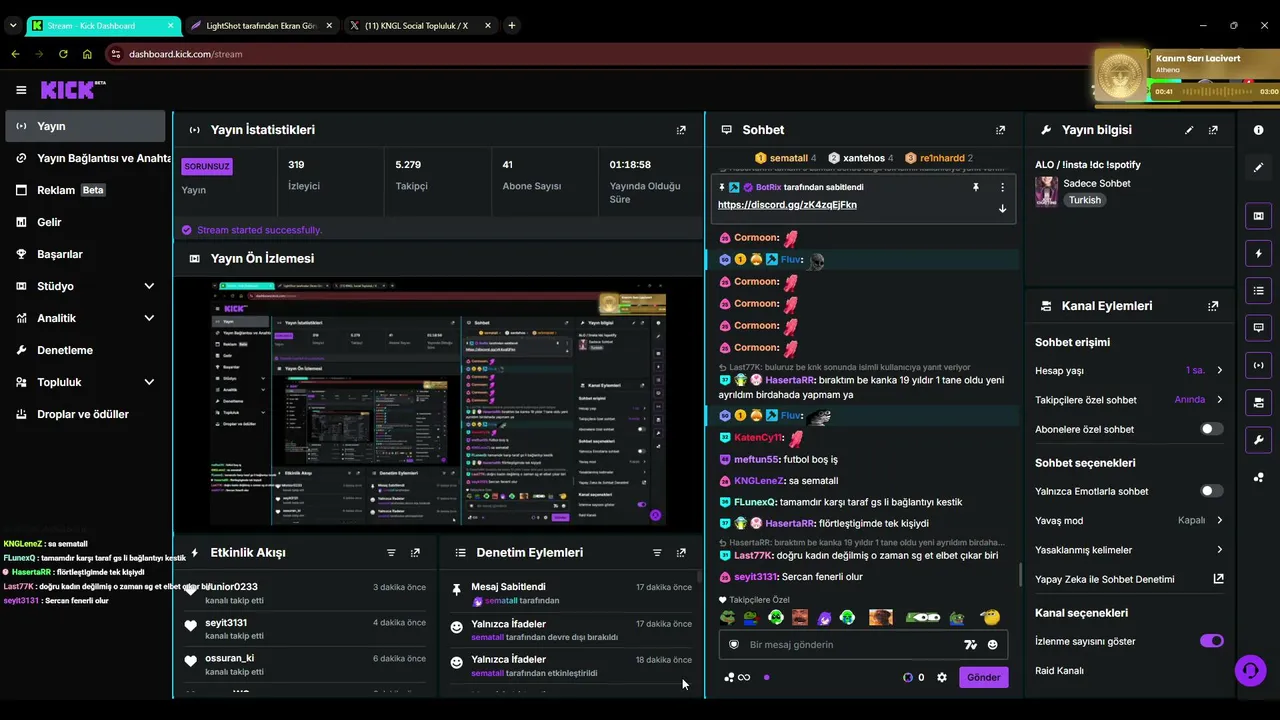1280x720 pixels.
Task: Toggle Abonelere özel sohbet switch
Action: click(1211, 429)
